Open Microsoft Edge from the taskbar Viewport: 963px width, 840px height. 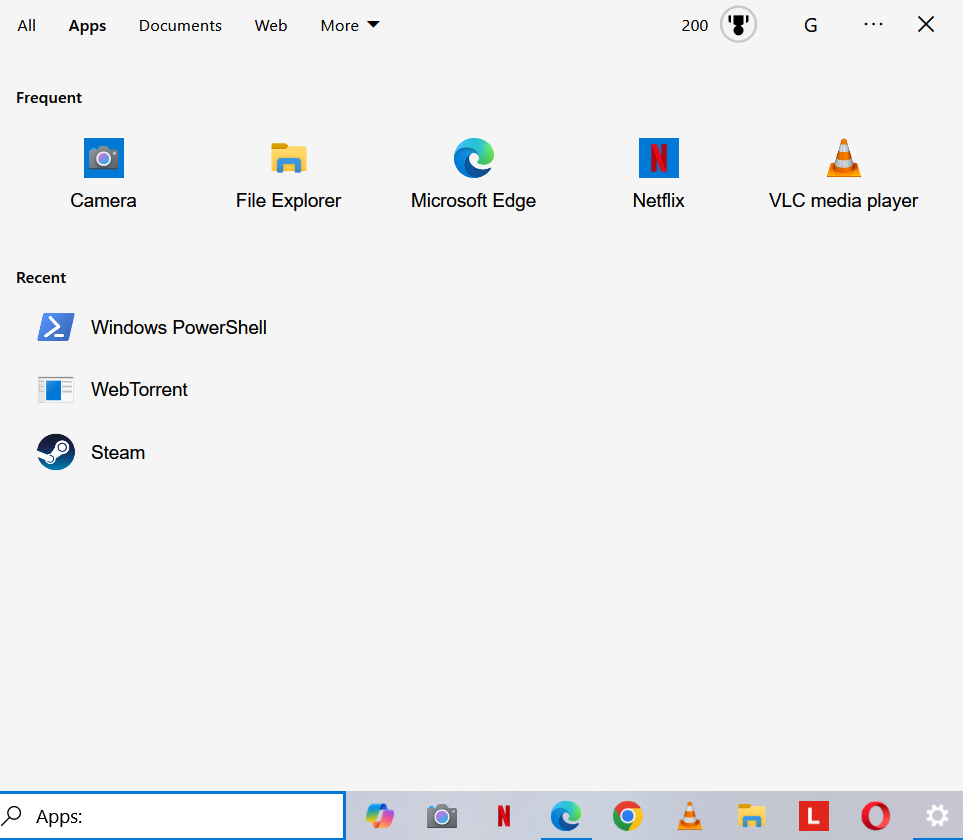tap(566, 816)
